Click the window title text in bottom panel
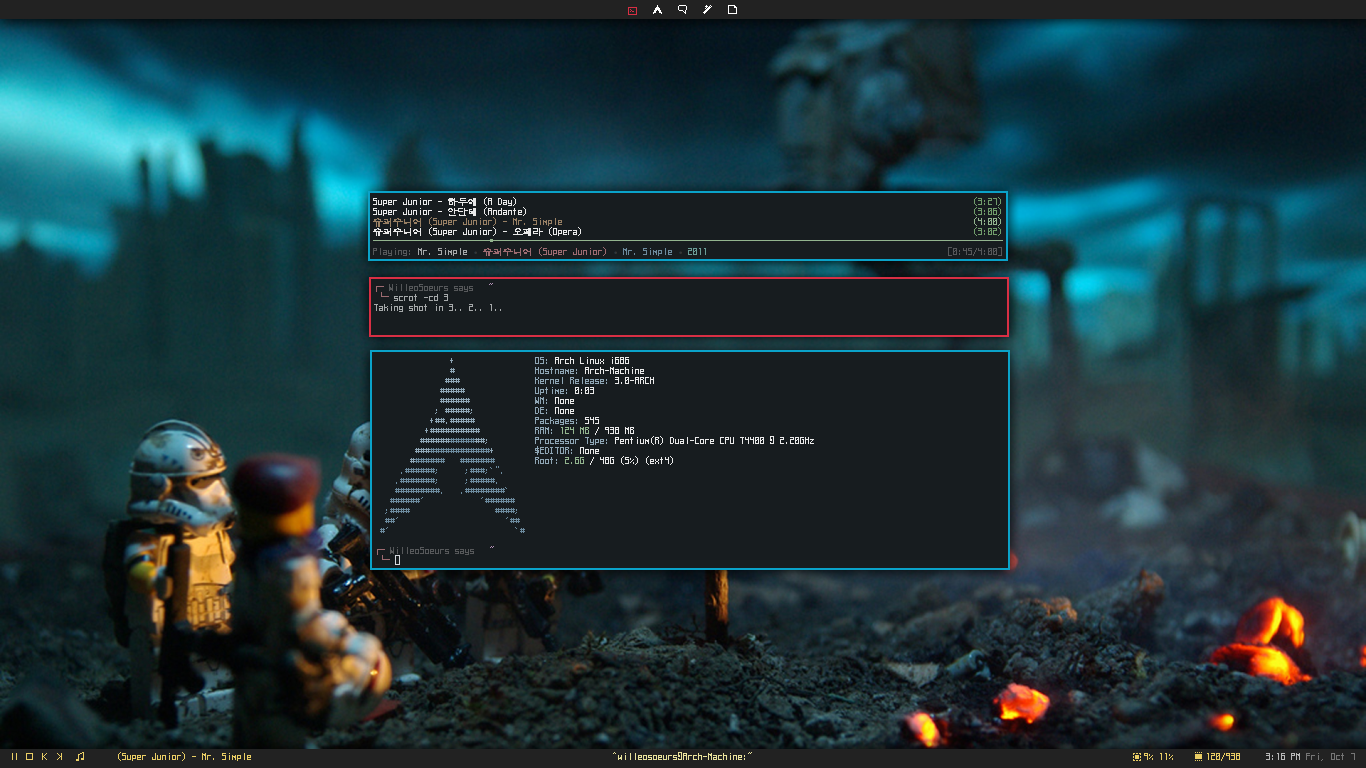 point(682,757)
